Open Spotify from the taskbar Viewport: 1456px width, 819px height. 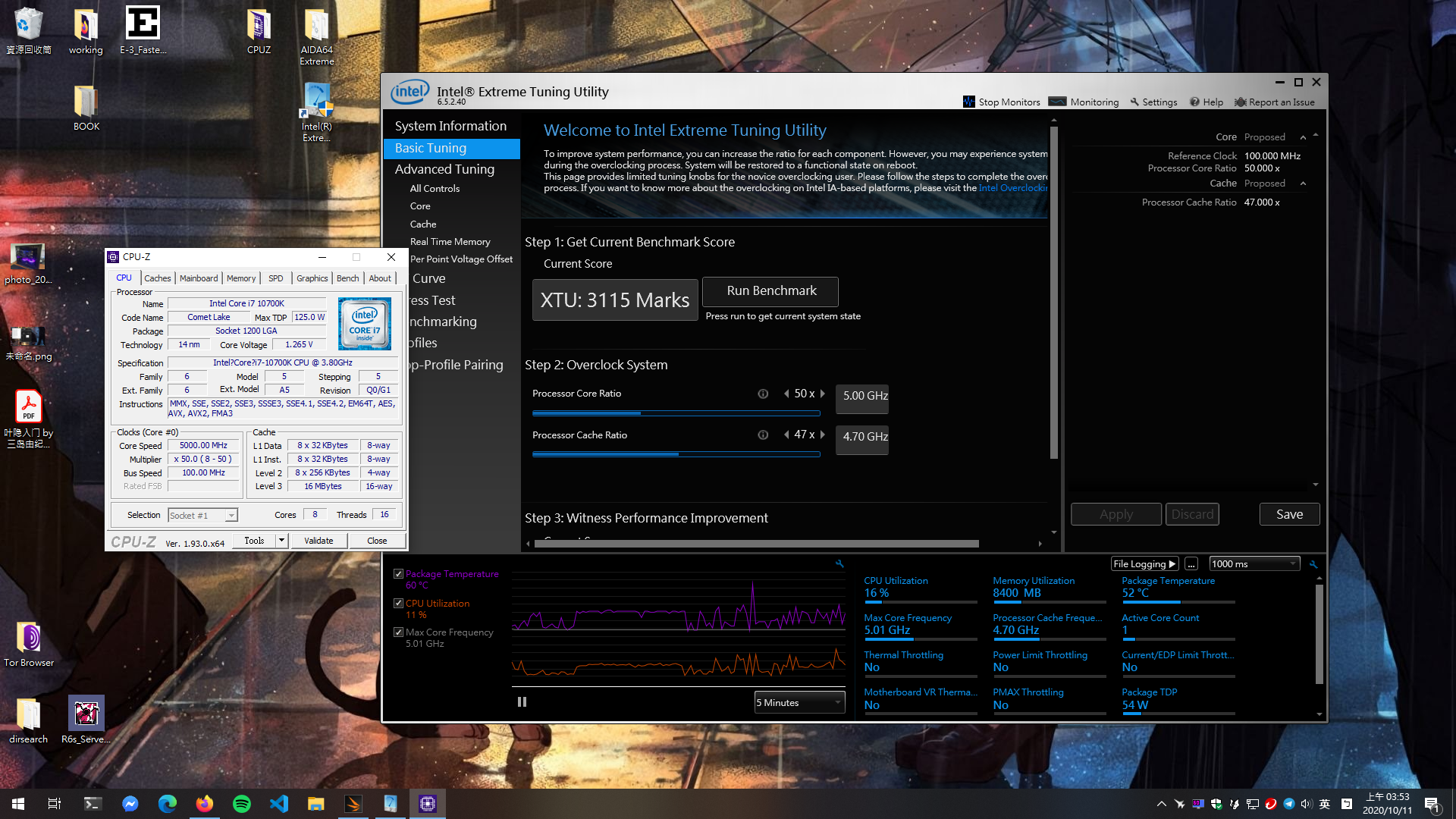coord(242,804)
